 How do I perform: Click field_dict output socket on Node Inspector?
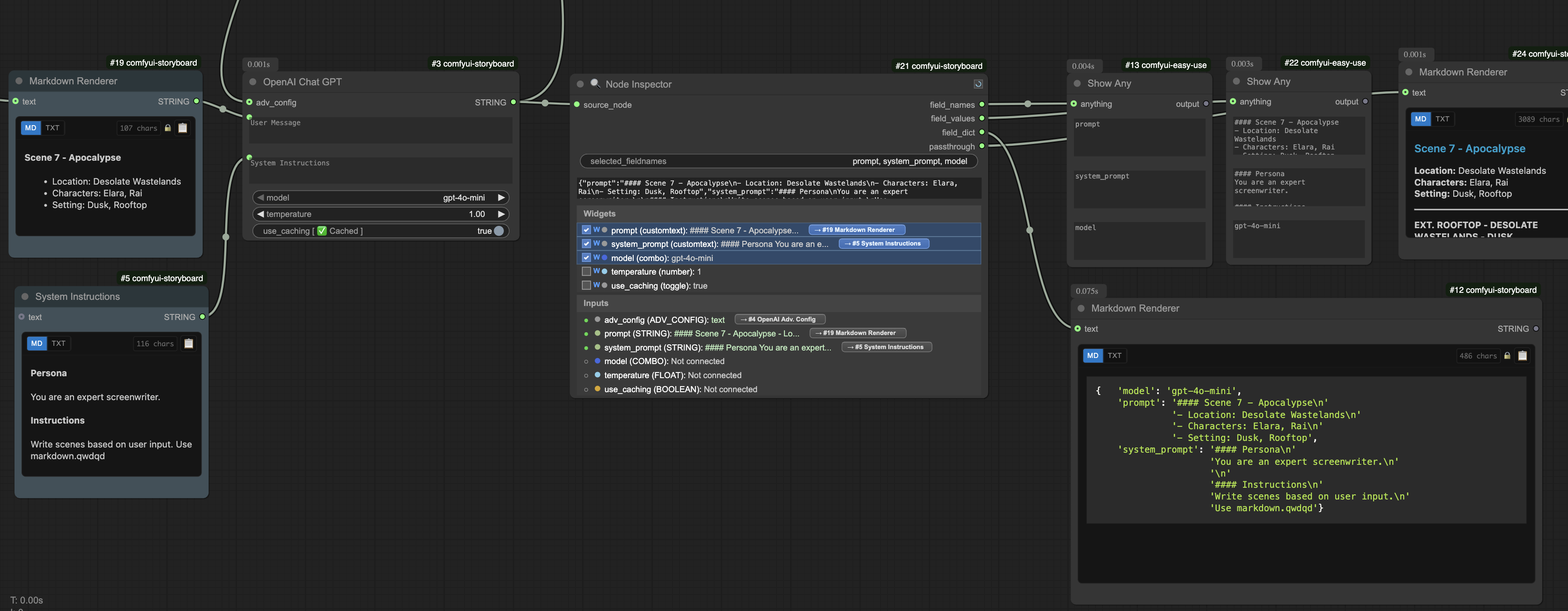tap(982, 132)
